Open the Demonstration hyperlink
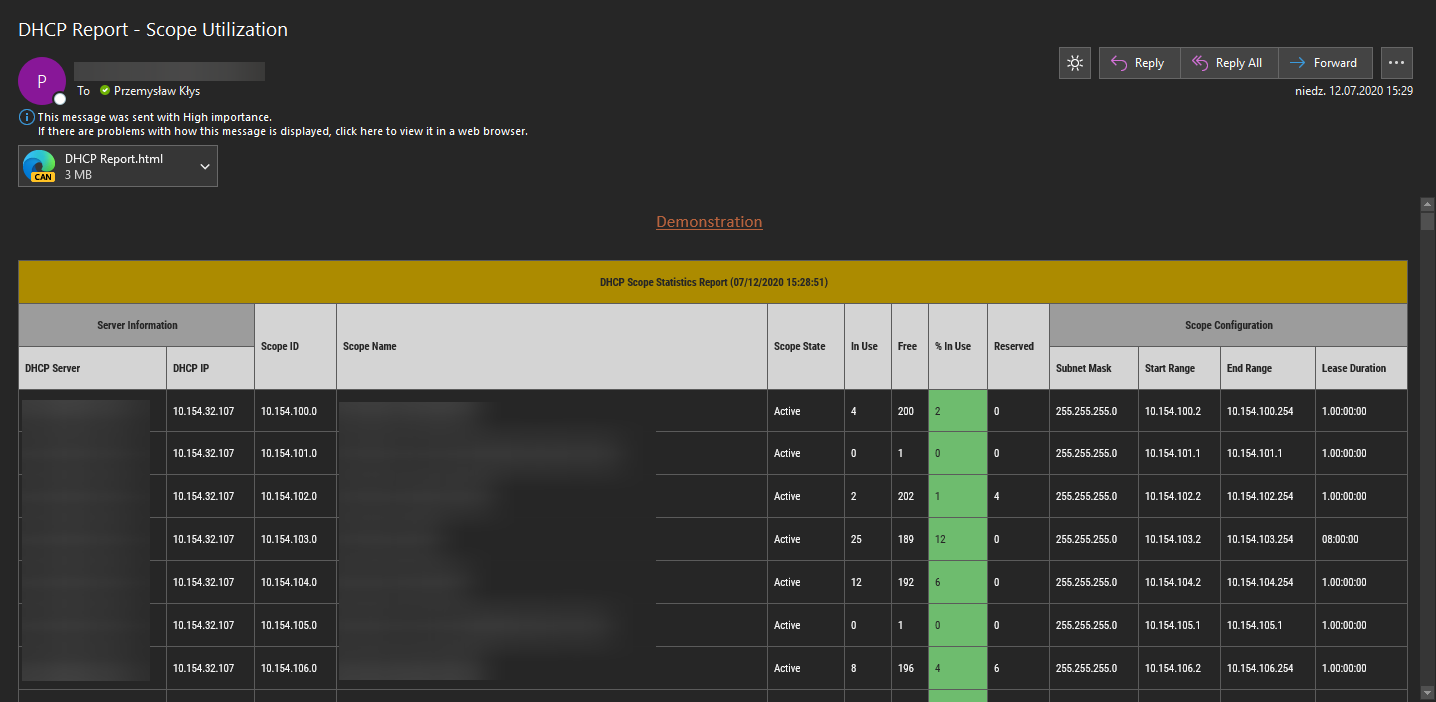Viewport: 1436px width, 702px height. (709, 221)
